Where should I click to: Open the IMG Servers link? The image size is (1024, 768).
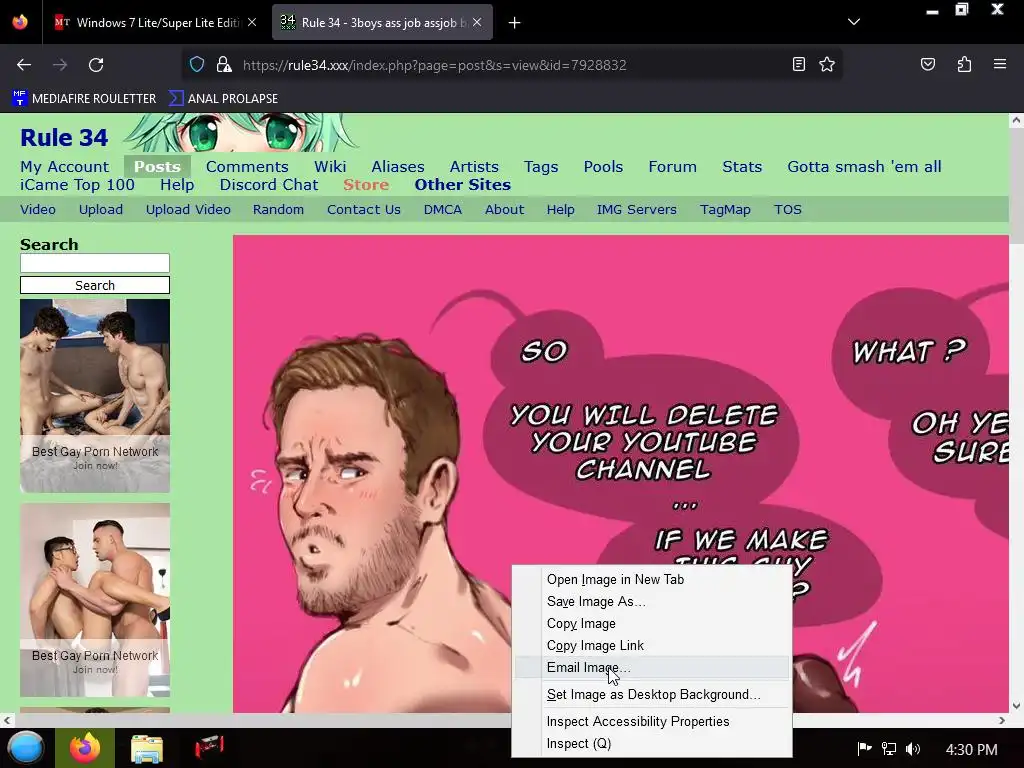point(637,210)
